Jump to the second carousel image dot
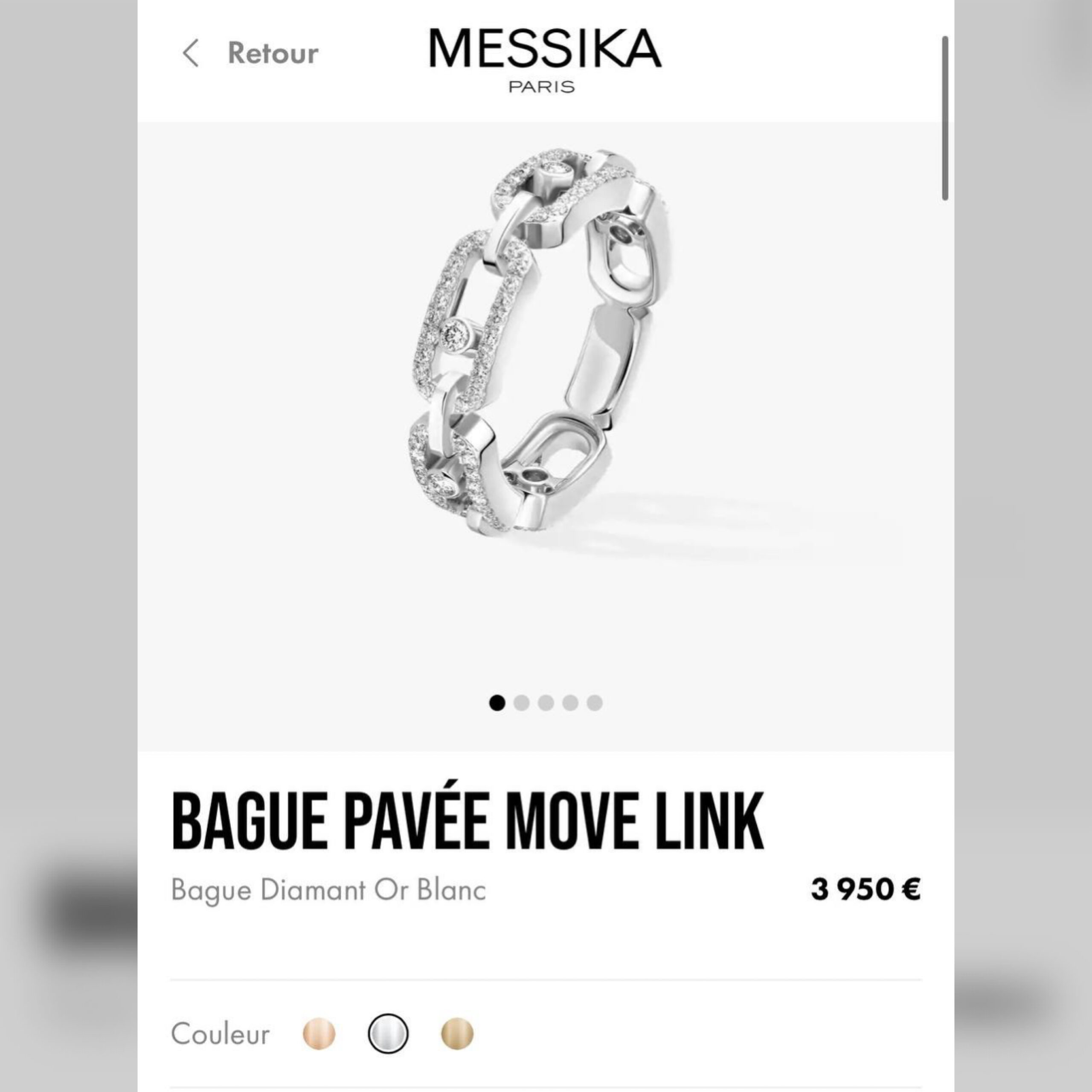The width and height of the screenshot is (1092, 1092). 521,703
